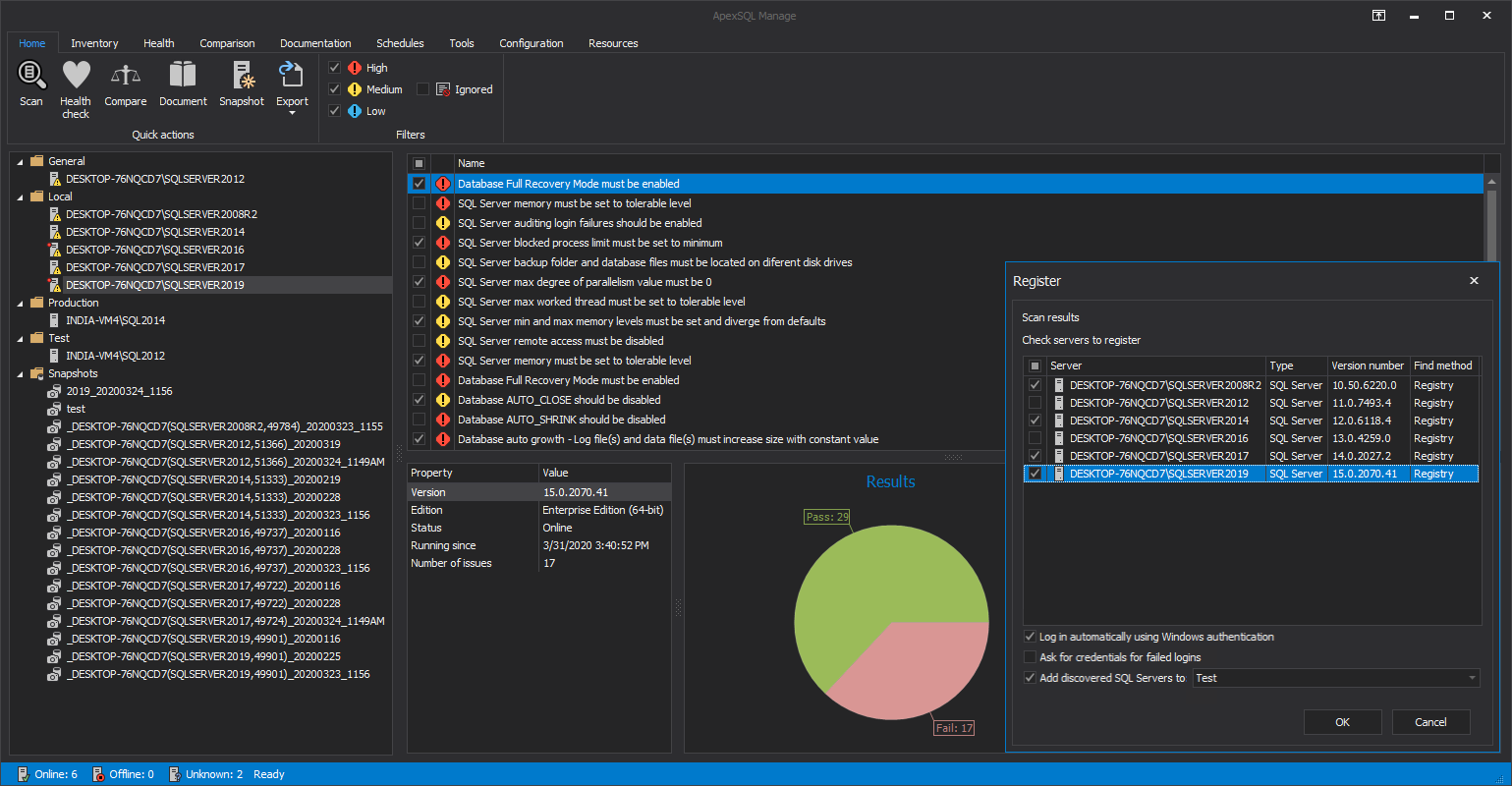Open the Export dropdown arrow
Image resolution: width=1512 pixels, height=786 pixels.
[x=292, y=113]
